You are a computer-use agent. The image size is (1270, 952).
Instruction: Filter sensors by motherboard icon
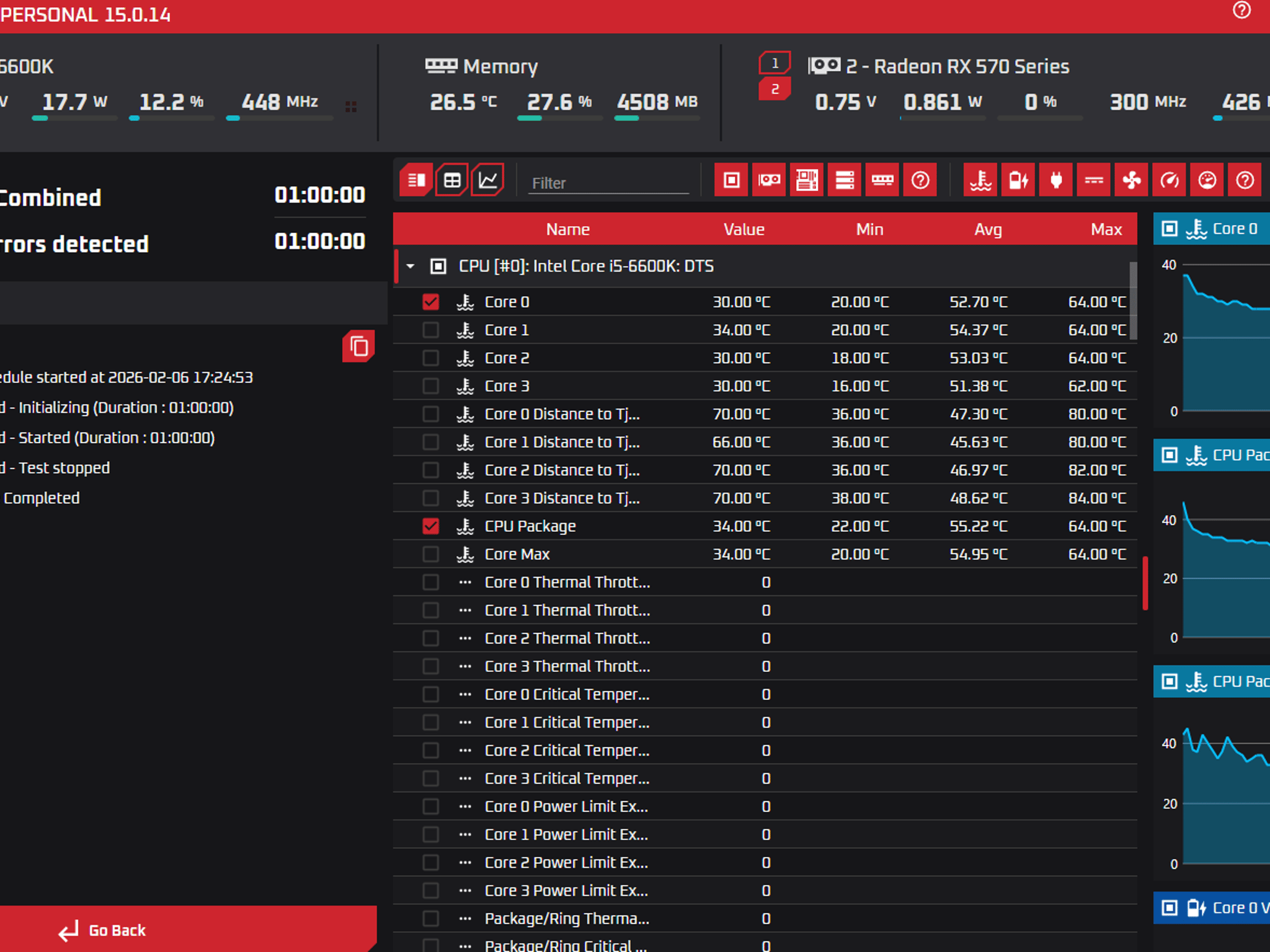click(x=807, y=180)
